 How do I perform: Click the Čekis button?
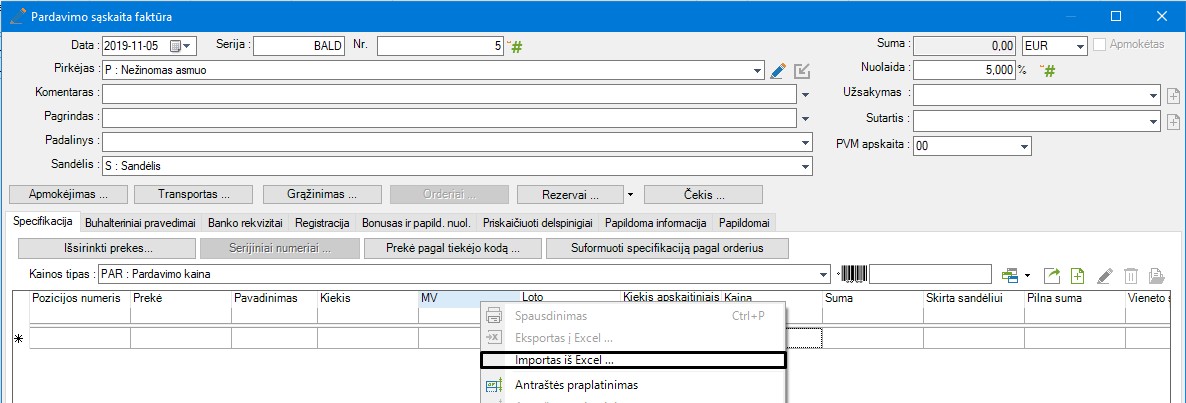click(x=703, y=194)
